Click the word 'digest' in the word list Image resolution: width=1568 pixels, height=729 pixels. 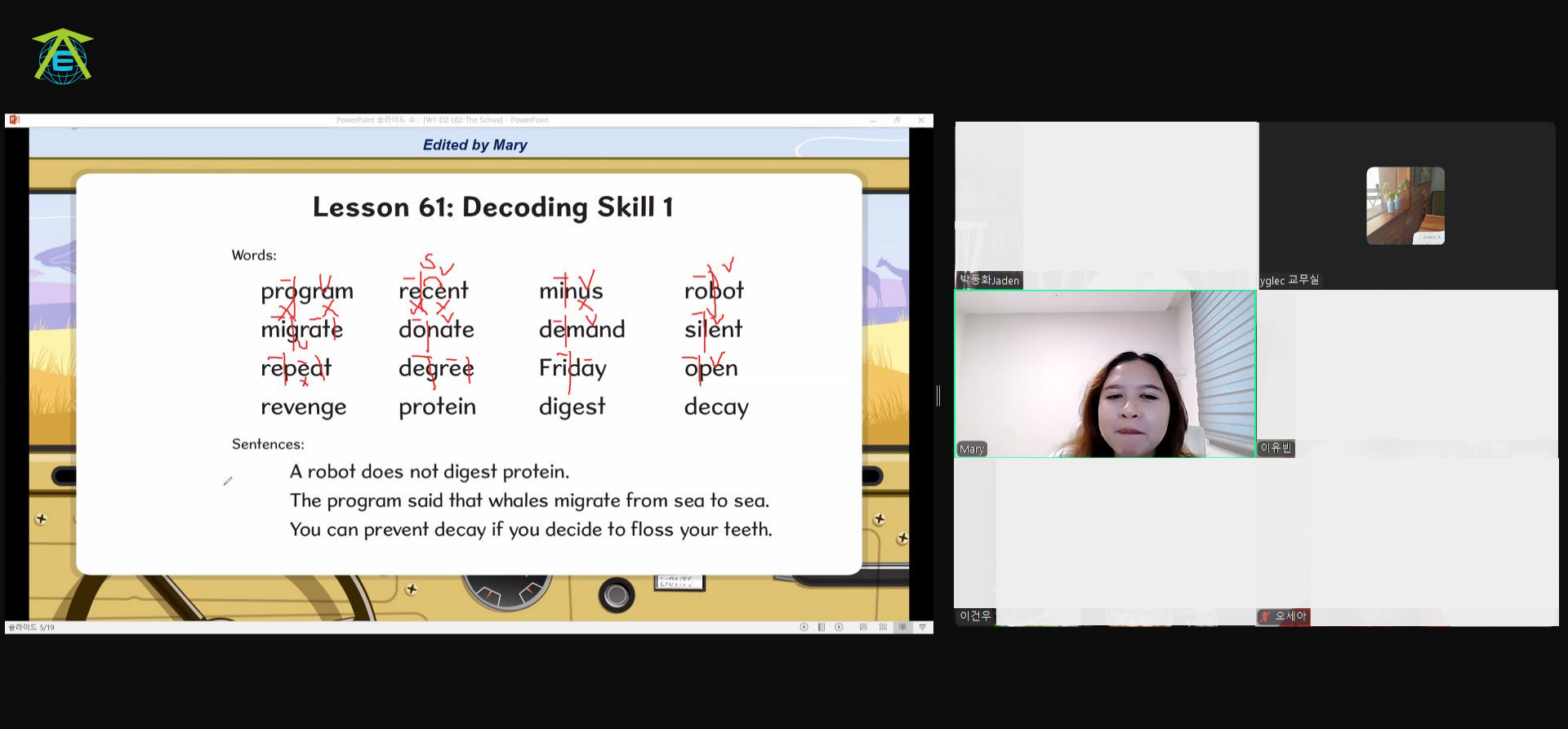click(x=572, y=407)
